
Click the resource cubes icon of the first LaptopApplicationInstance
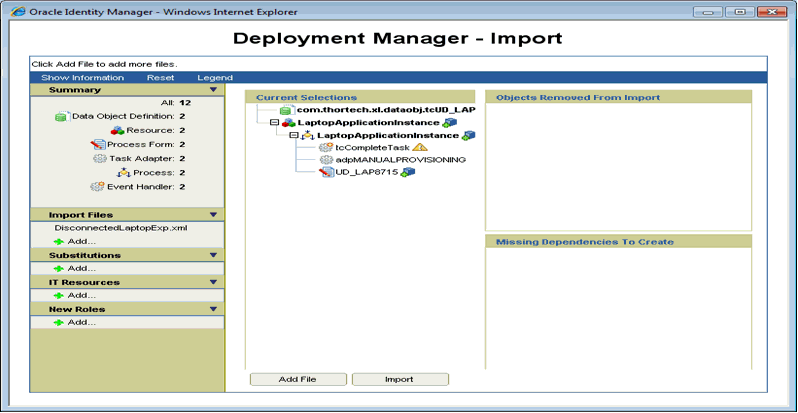coord(289,123)
